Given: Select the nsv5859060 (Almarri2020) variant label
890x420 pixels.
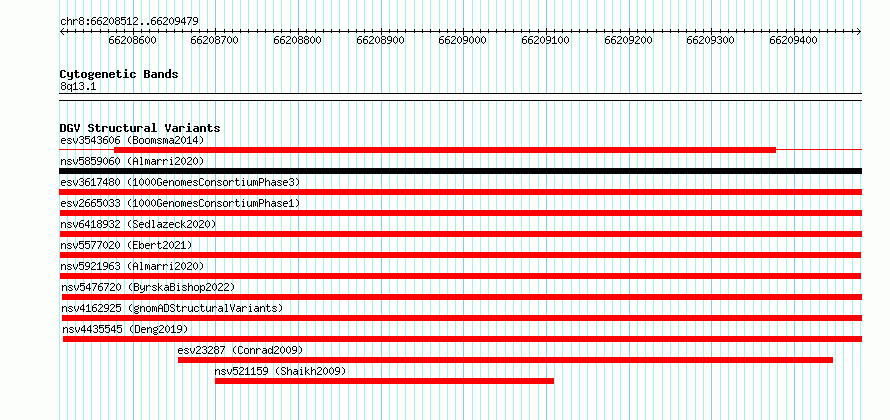Looking at the screenshot, I should (132, 161).
